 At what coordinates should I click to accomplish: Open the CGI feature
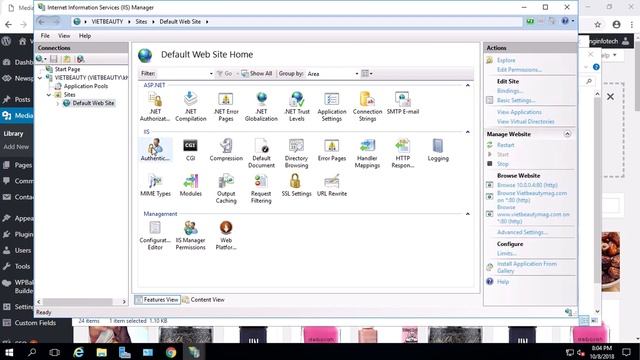[191, 150]
